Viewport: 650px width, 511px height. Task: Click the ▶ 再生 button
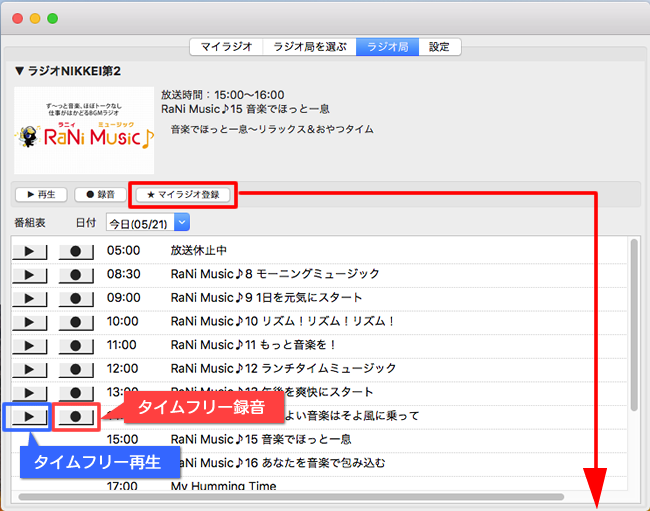tap(41, 194)
